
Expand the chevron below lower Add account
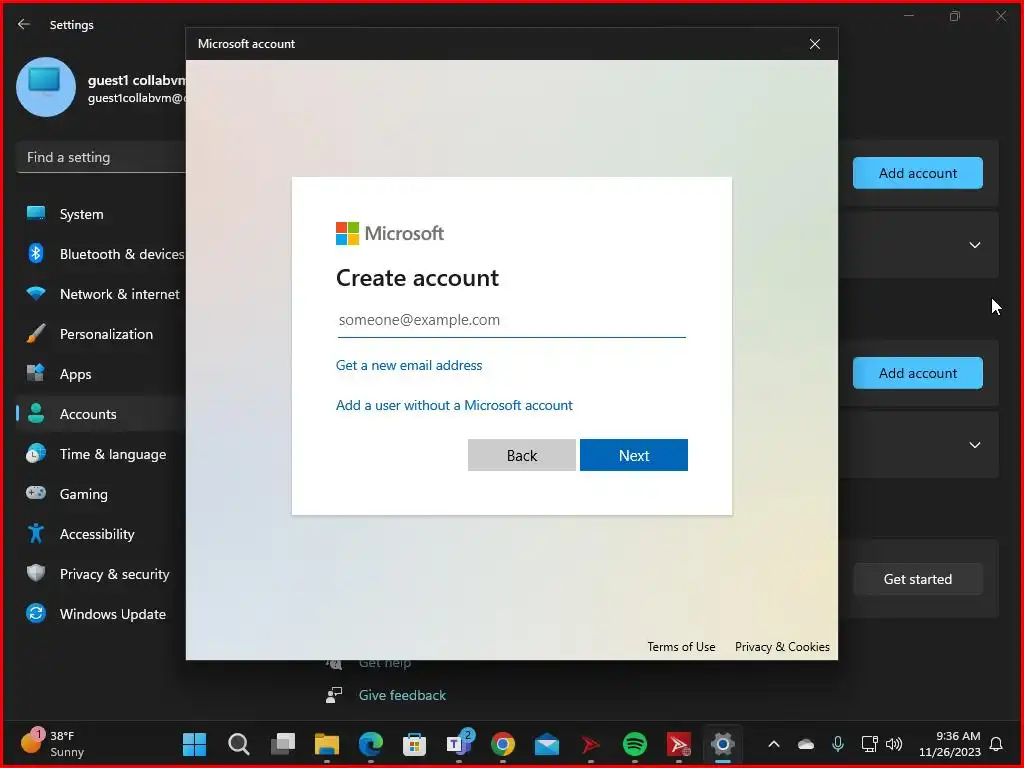975,445
